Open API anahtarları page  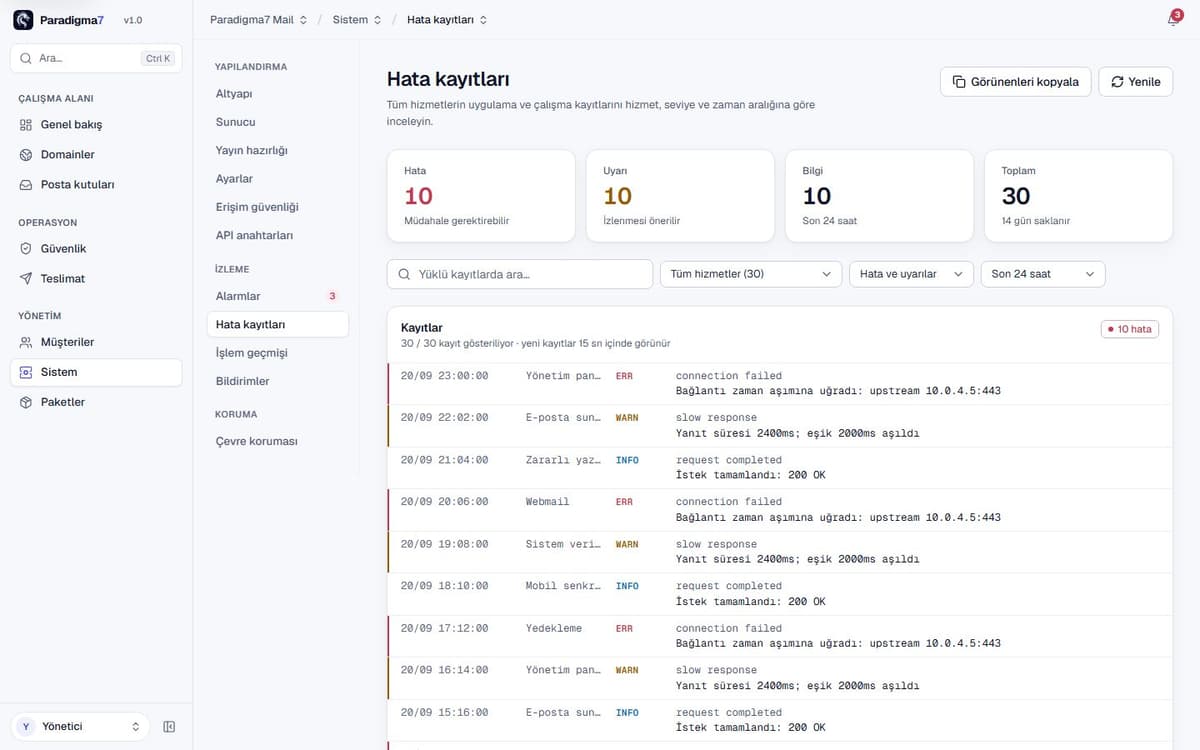277,236
